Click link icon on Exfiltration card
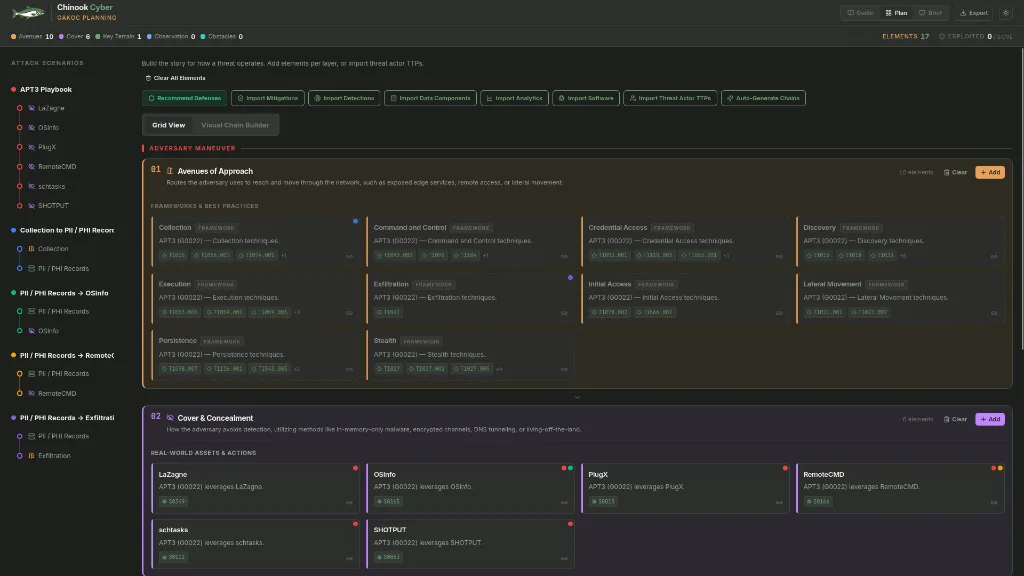The width and height of the screenshot is (1024, 576). click(x=564, y=313)
